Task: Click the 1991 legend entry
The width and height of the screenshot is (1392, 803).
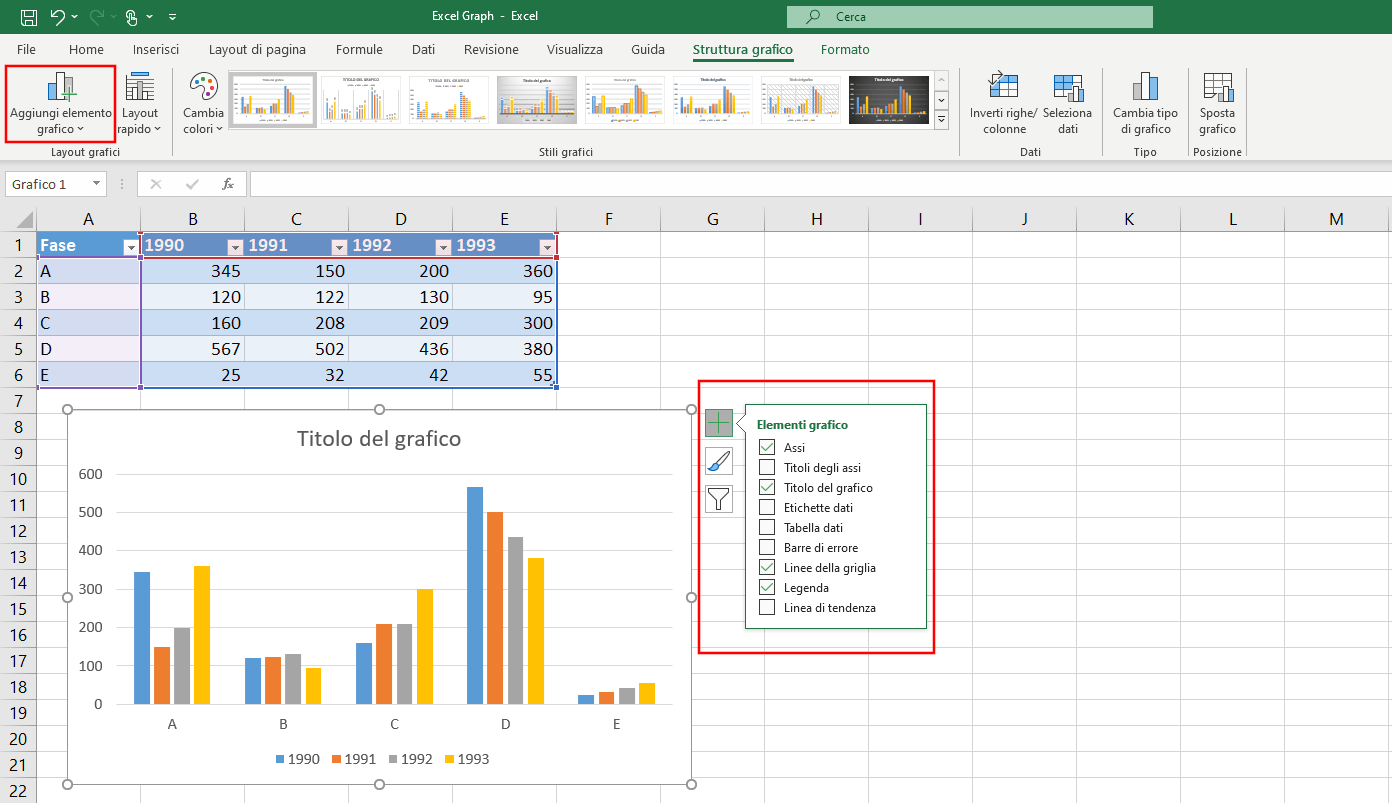Action: 354,759
